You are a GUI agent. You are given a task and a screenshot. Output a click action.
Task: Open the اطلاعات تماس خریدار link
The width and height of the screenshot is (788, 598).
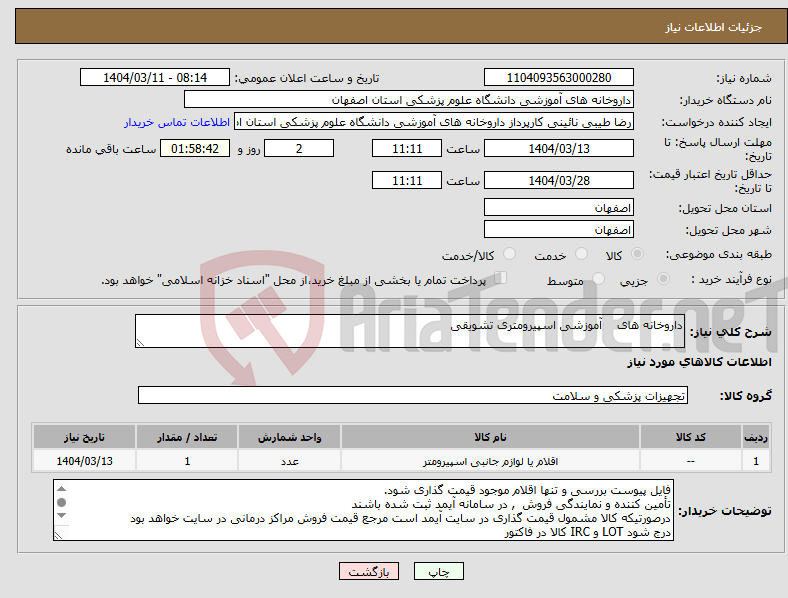tap(177, 122)
